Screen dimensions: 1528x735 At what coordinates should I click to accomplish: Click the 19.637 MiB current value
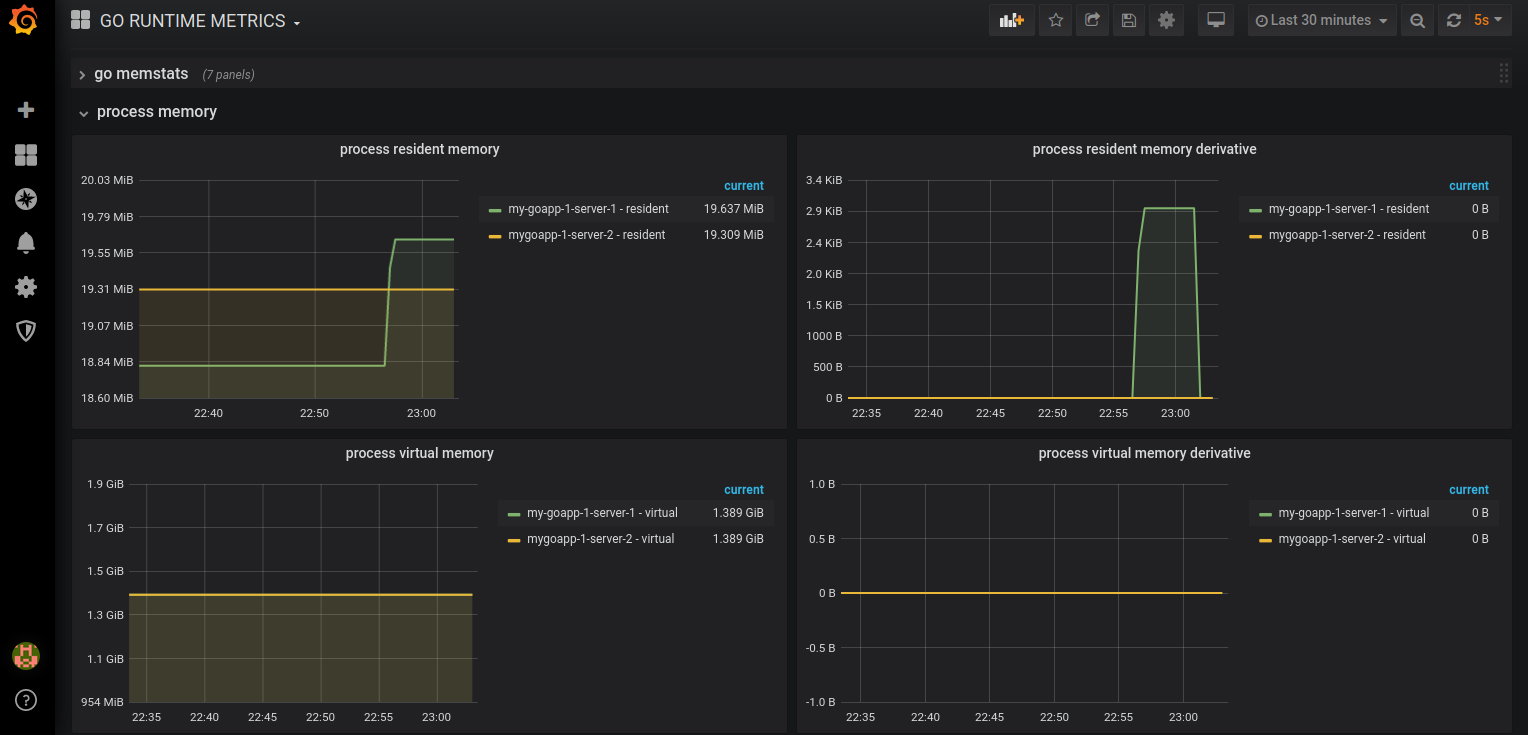pos(733,209)
